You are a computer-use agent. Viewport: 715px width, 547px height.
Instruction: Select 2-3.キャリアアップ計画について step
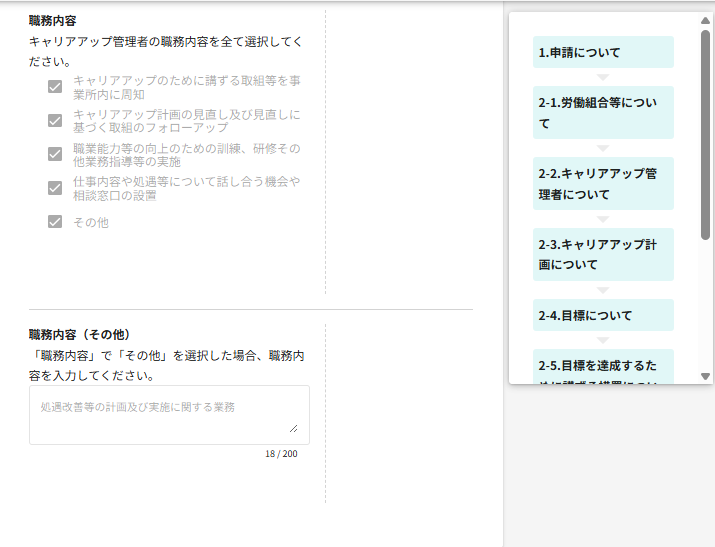coord(603,254)
